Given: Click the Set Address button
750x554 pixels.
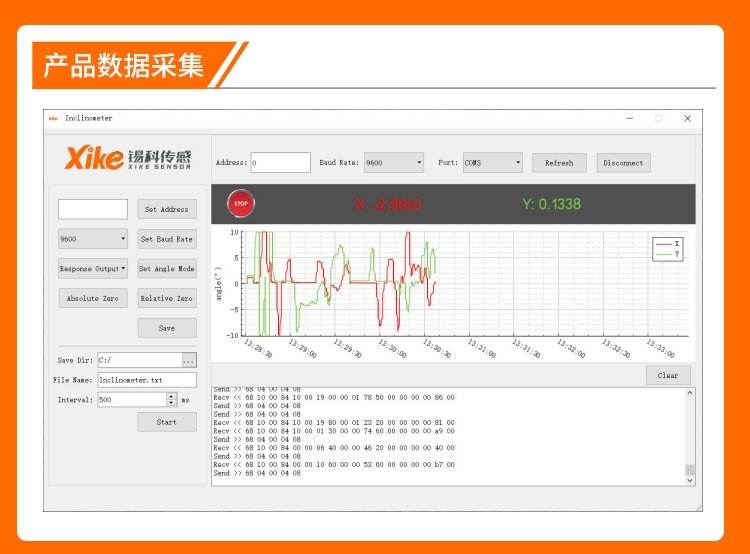Looking at the screenshot, I should pyautogui.click(x=167, y=209).
